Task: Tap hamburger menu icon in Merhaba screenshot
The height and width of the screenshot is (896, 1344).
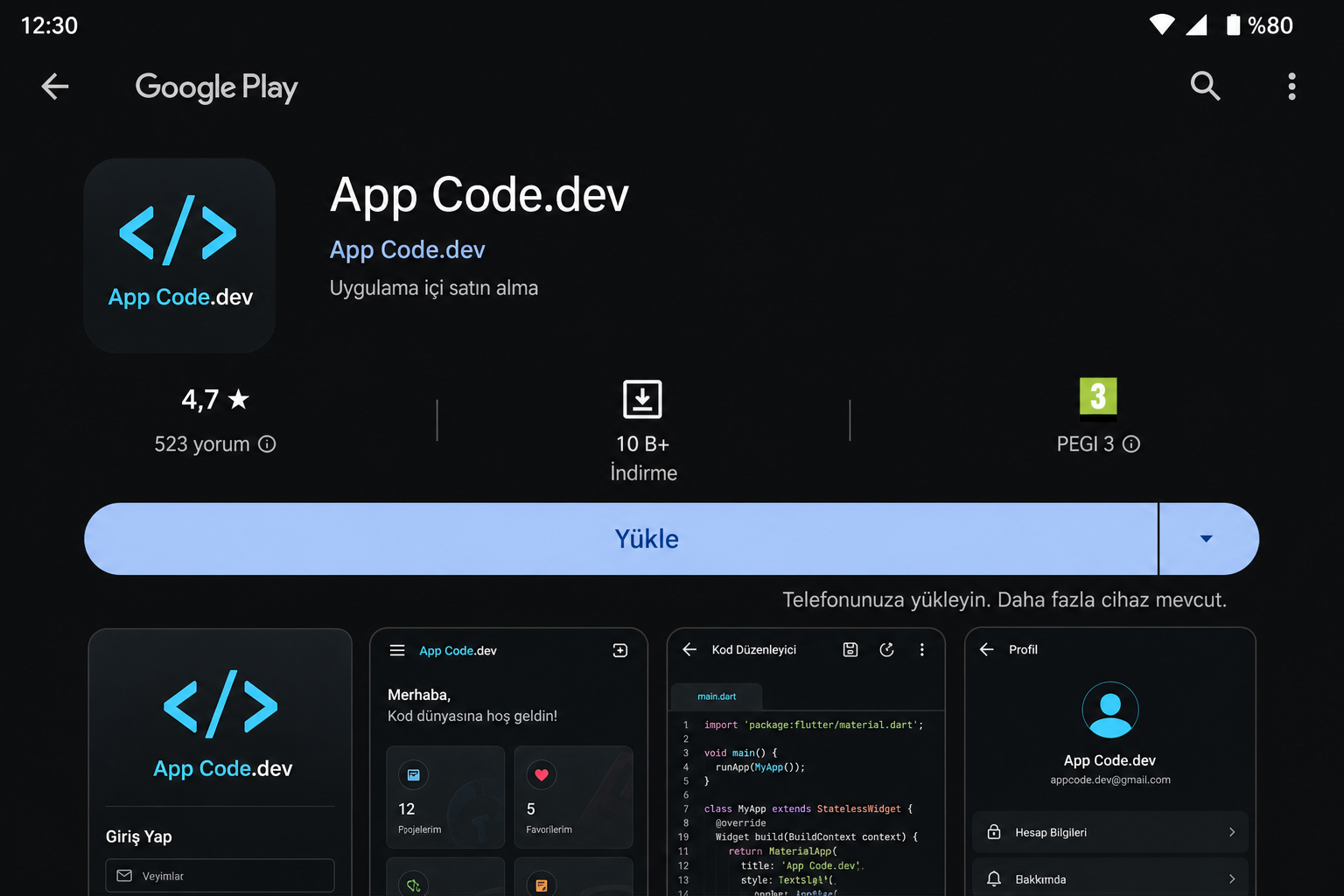Action: tap(397, 650)
